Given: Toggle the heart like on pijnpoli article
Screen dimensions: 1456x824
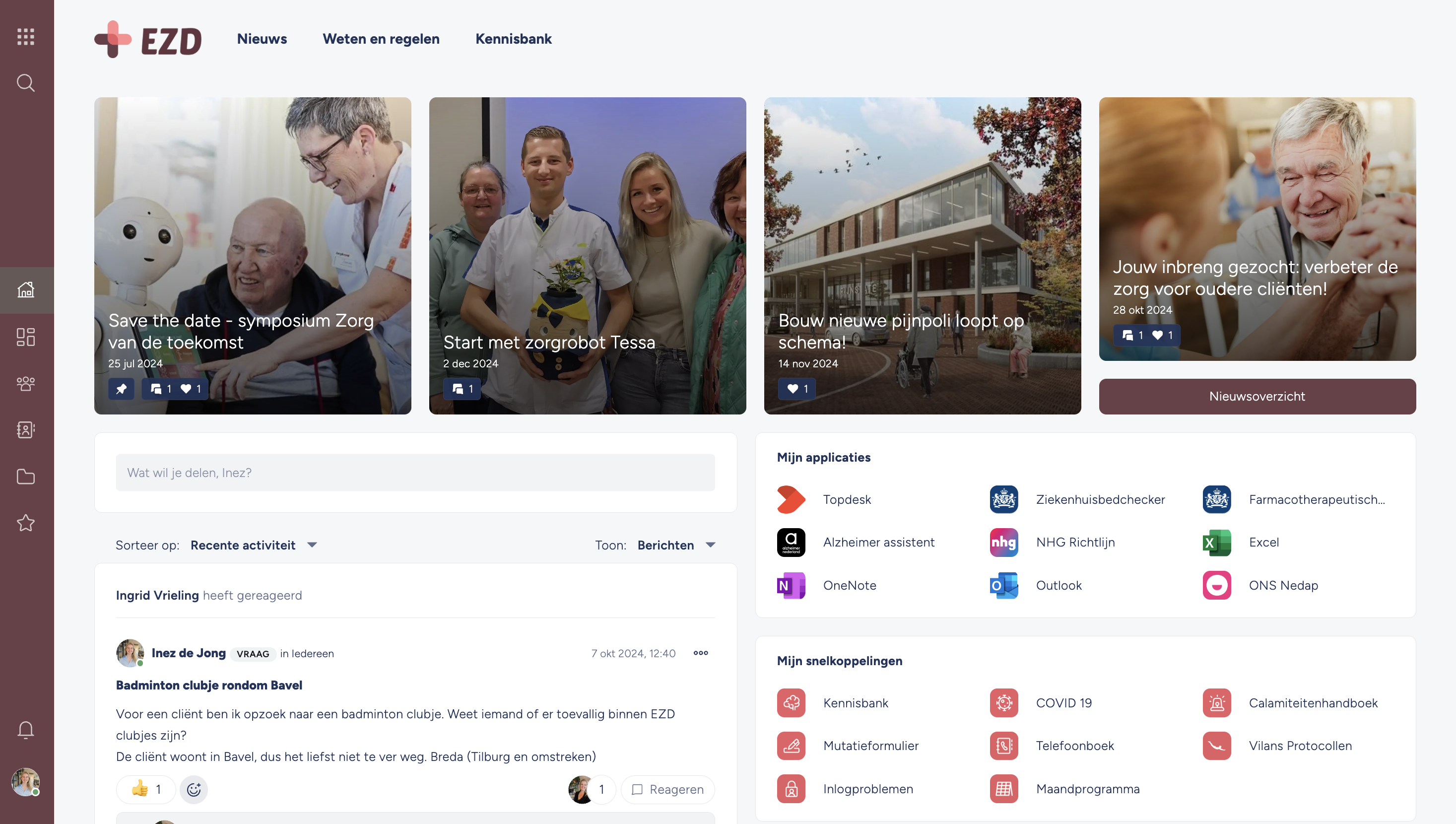Looking at the screenshot, I should pyautogui.click(x=796, y=389).
